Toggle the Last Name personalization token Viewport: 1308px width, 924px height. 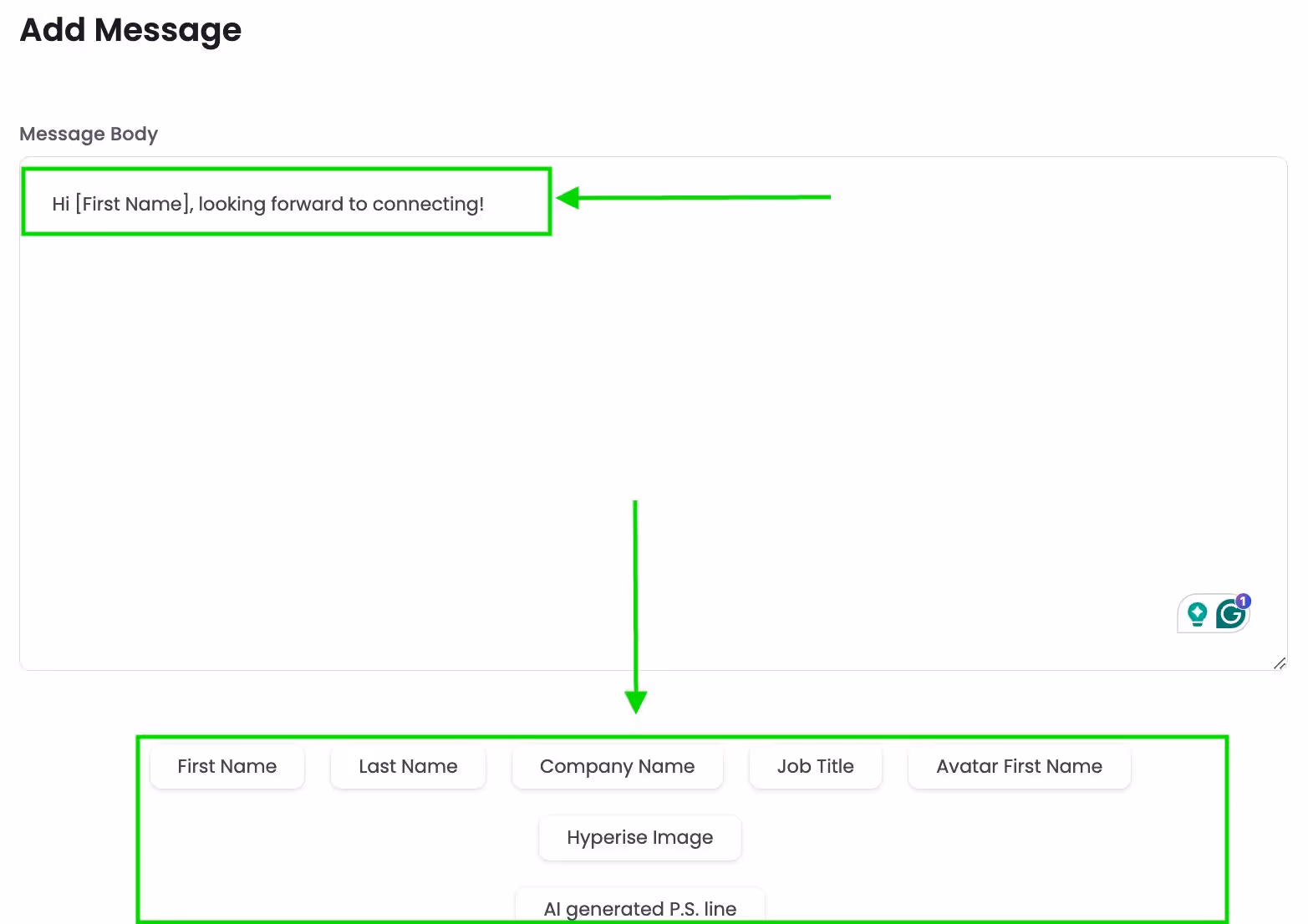(x=408, y=766)
